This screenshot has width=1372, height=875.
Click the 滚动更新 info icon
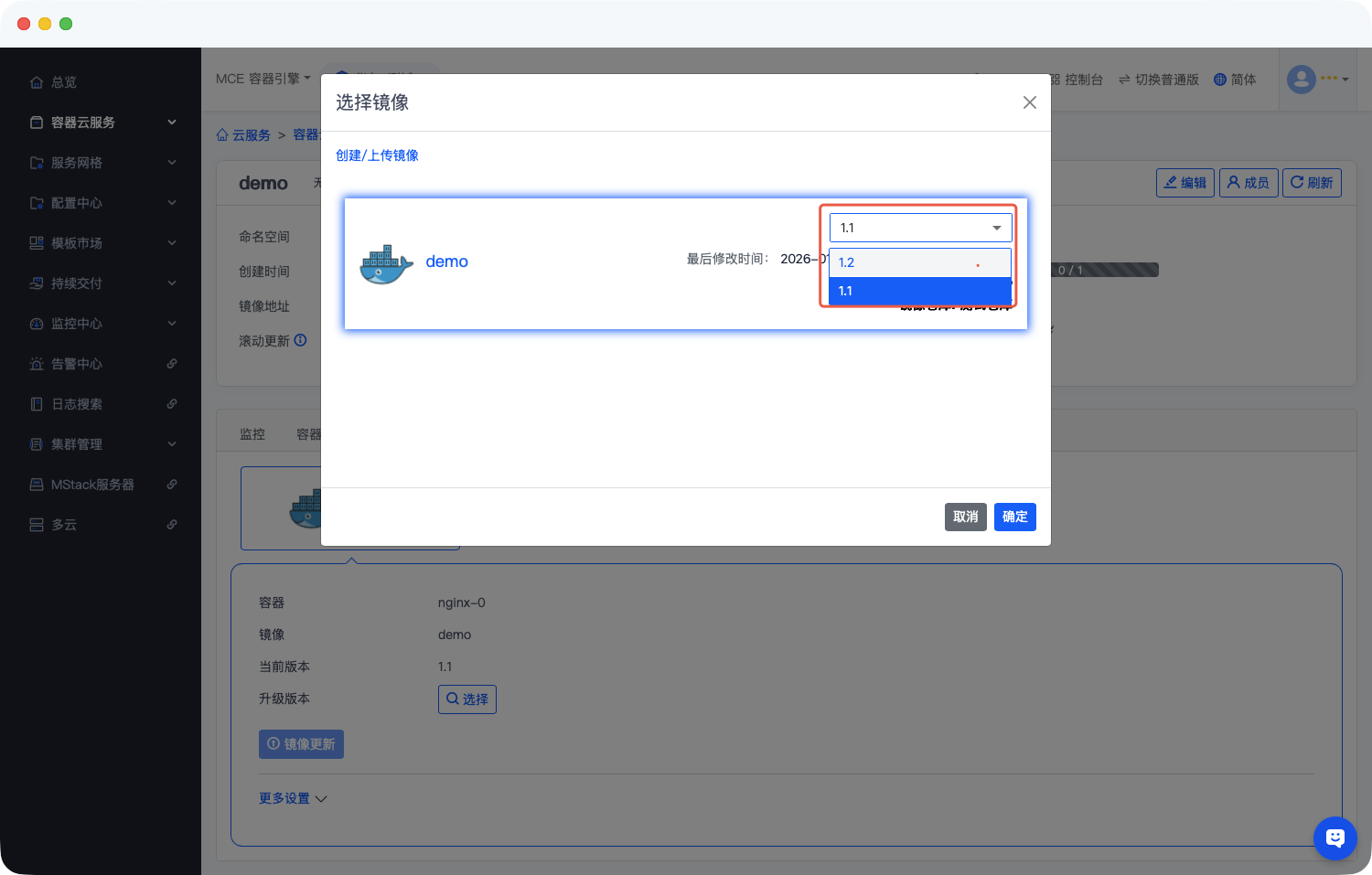click(x=300, y=340)
